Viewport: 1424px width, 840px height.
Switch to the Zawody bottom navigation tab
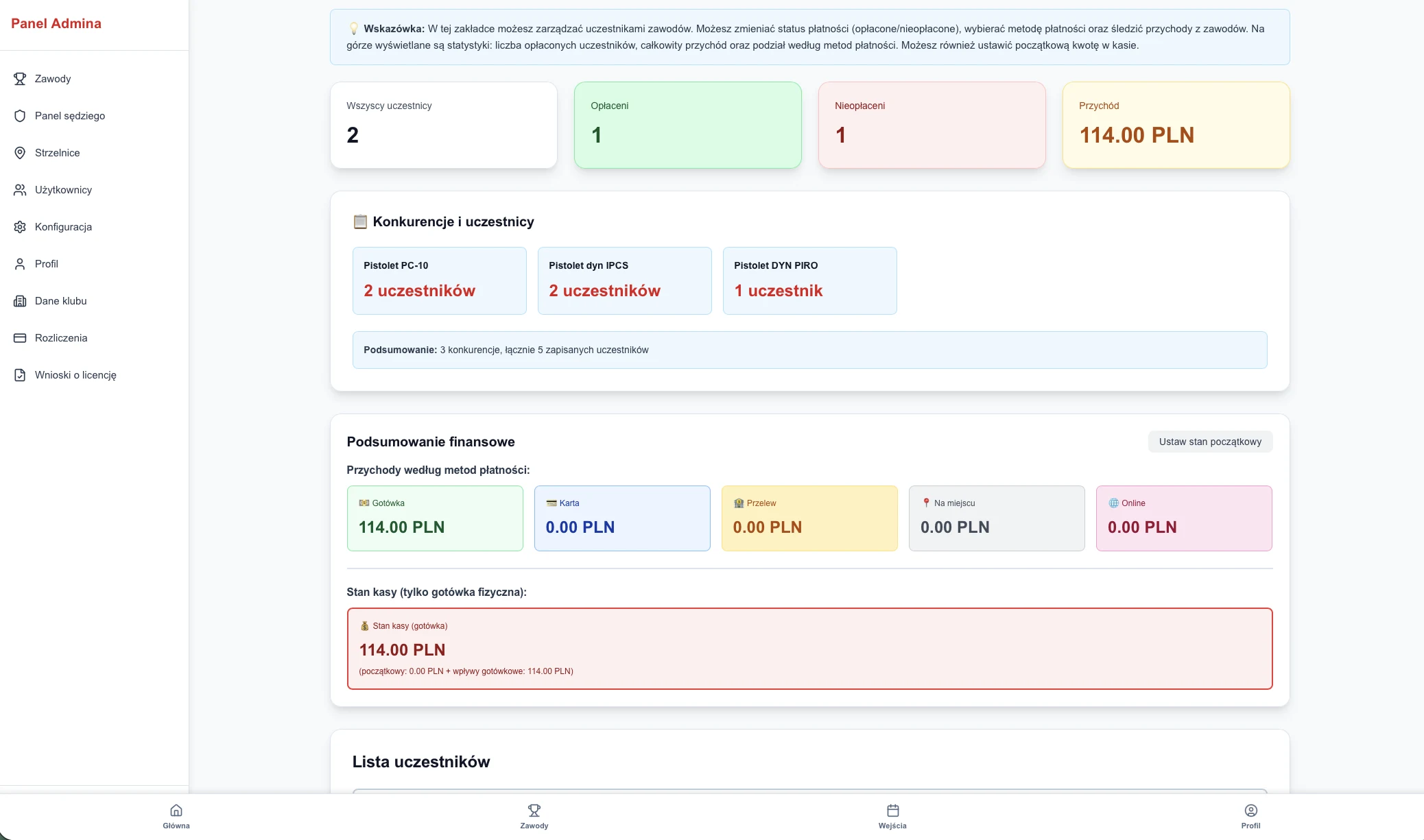pos(534,816)
